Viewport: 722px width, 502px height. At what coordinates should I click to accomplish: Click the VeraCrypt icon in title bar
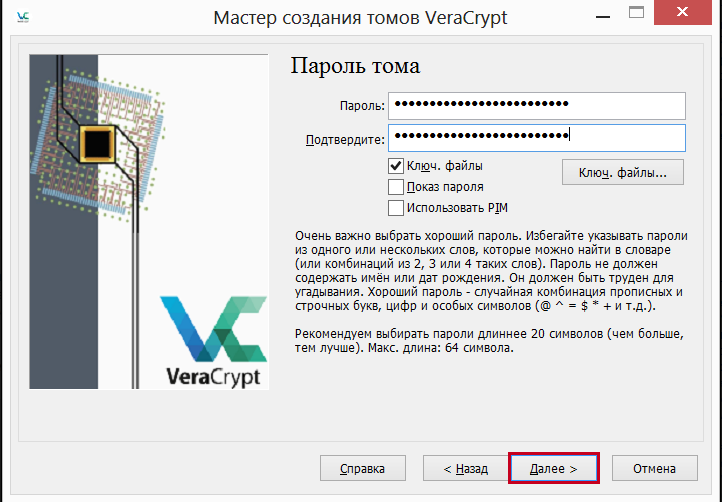[23, 18]
